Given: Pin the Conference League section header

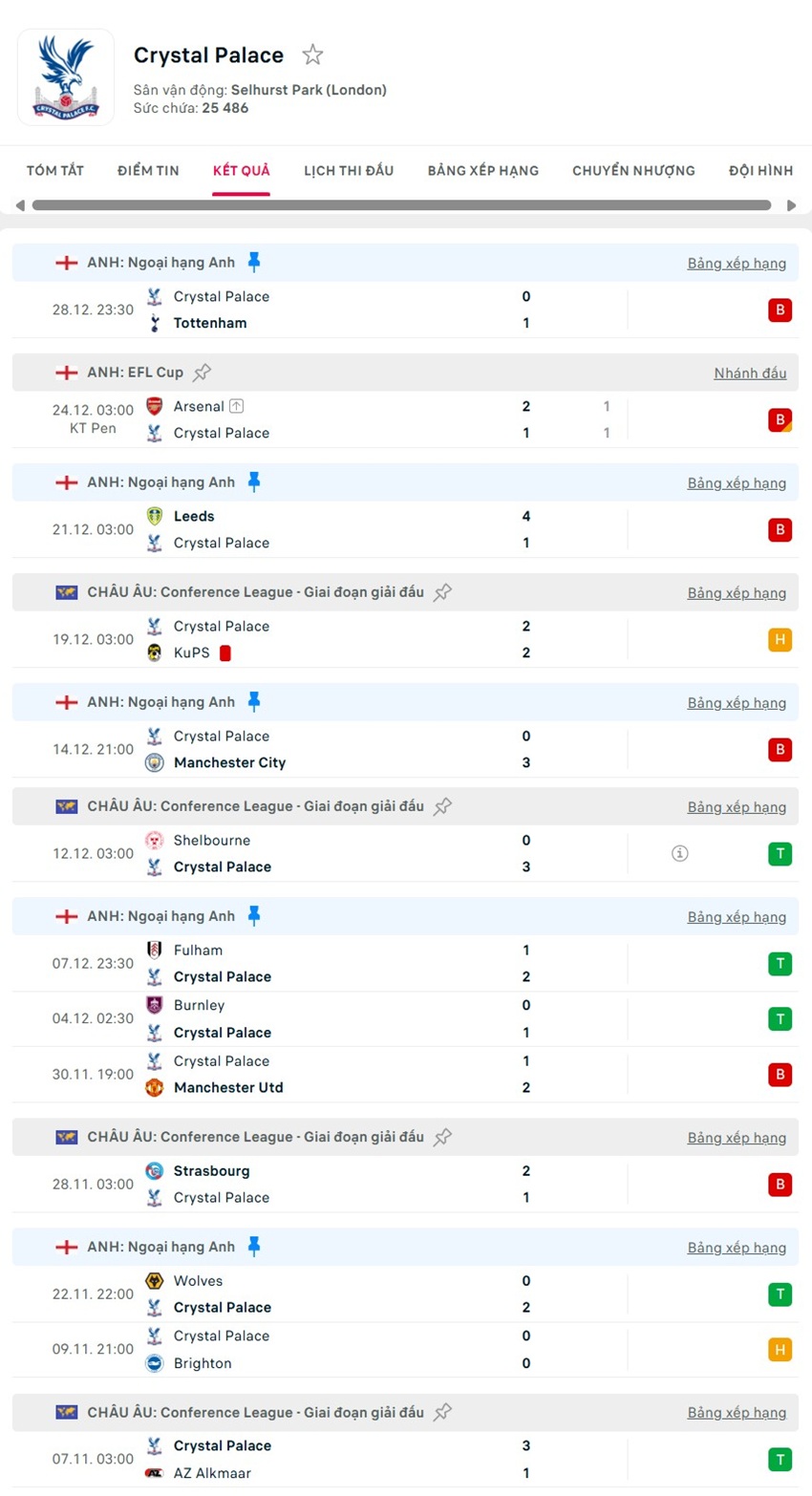Looking at the screenshot, I should pyautogui.click(x=441, y=591).
